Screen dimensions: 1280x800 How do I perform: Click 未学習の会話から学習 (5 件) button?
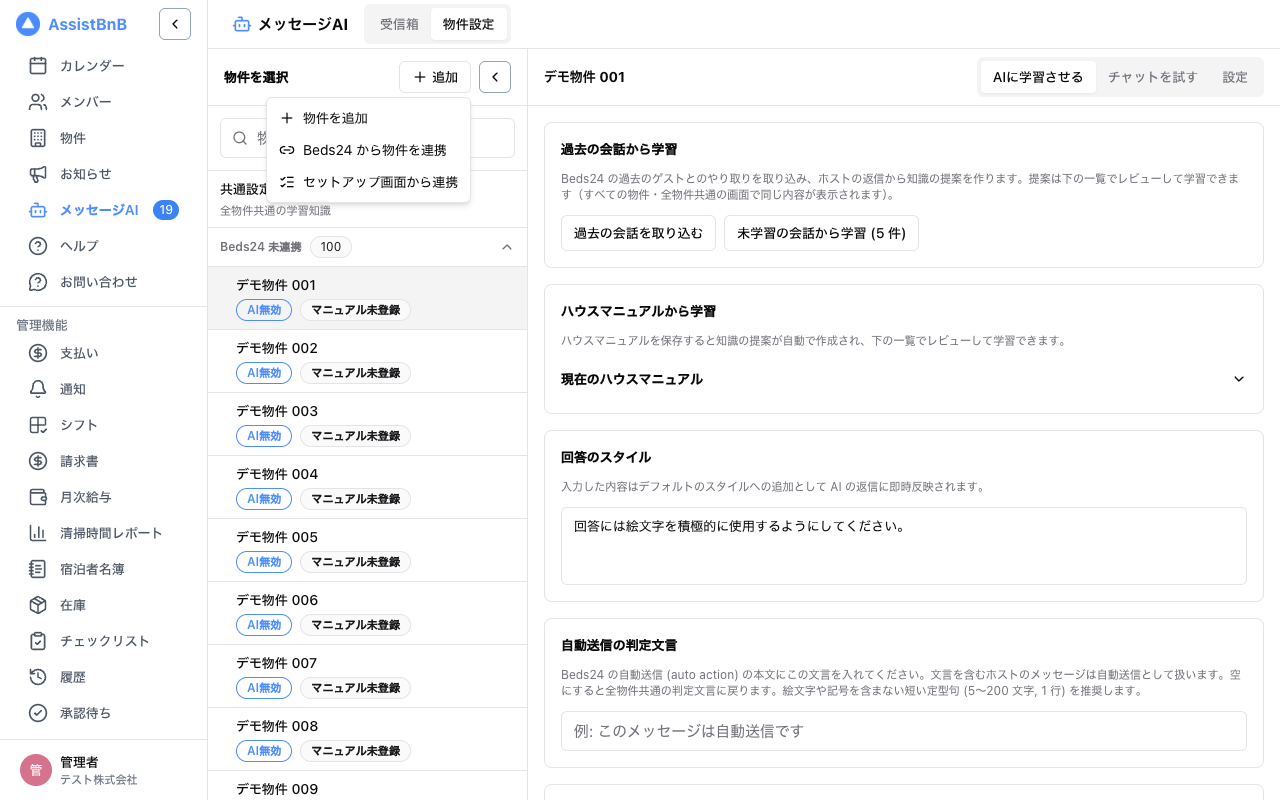coord(821,233)
